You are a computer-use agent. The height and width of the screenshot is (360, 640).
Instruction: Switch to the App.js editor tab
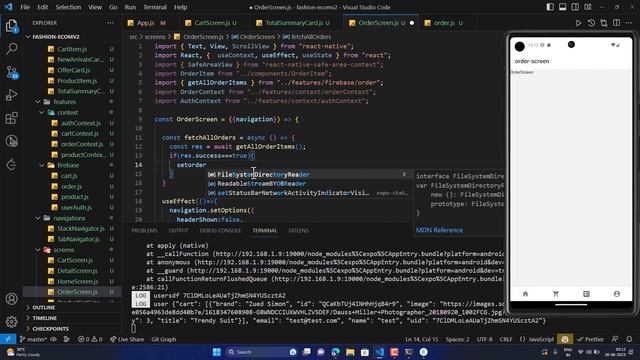(x=146, y=23)
